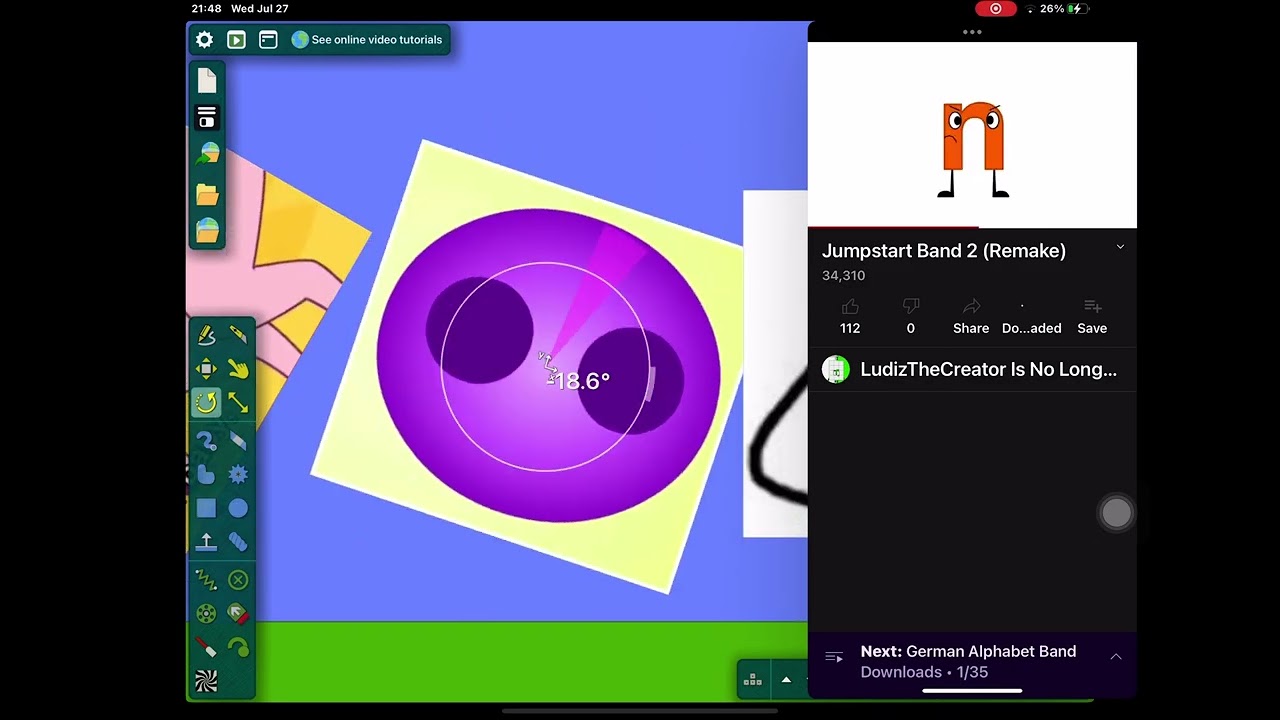Viewport: 1280px width, 720px height.
Task: Click the playlist queue icon
Action: tap(834, 657)
